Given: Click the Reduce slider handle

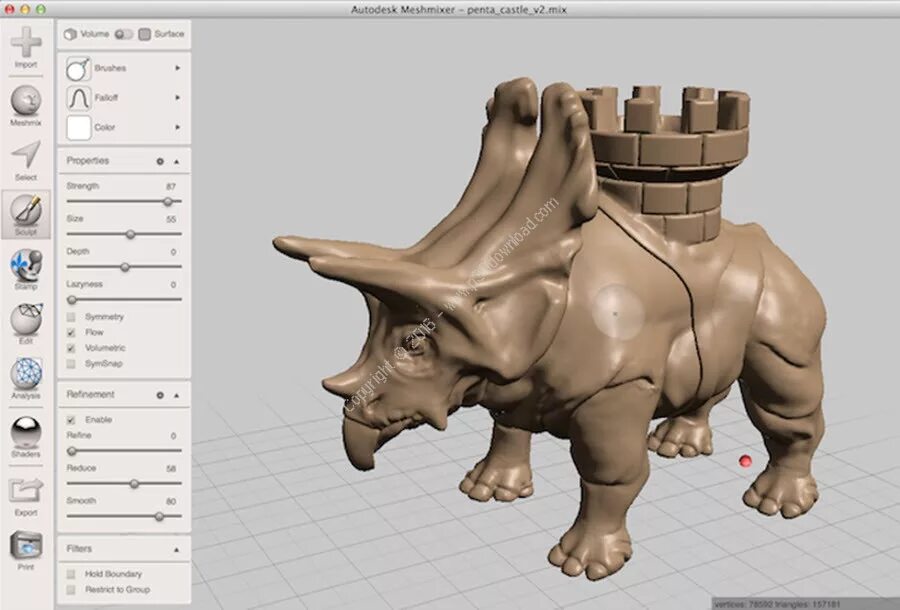Looking at the screenshot, I should [134, 484].
